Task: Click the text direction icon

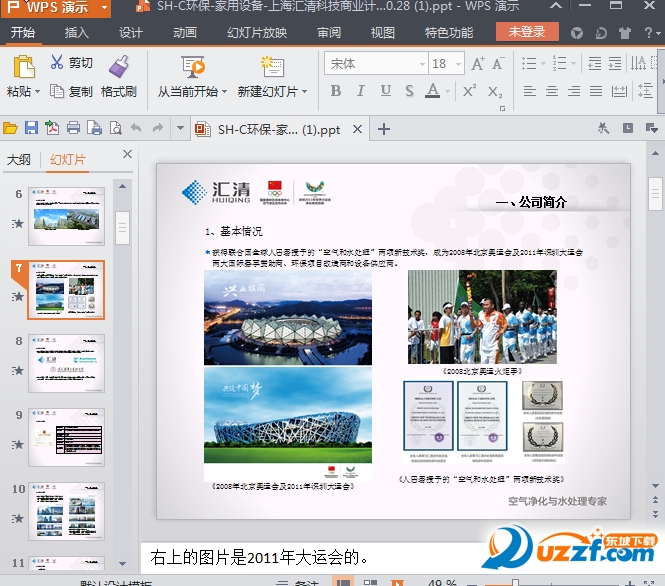Action: [638, 64]
